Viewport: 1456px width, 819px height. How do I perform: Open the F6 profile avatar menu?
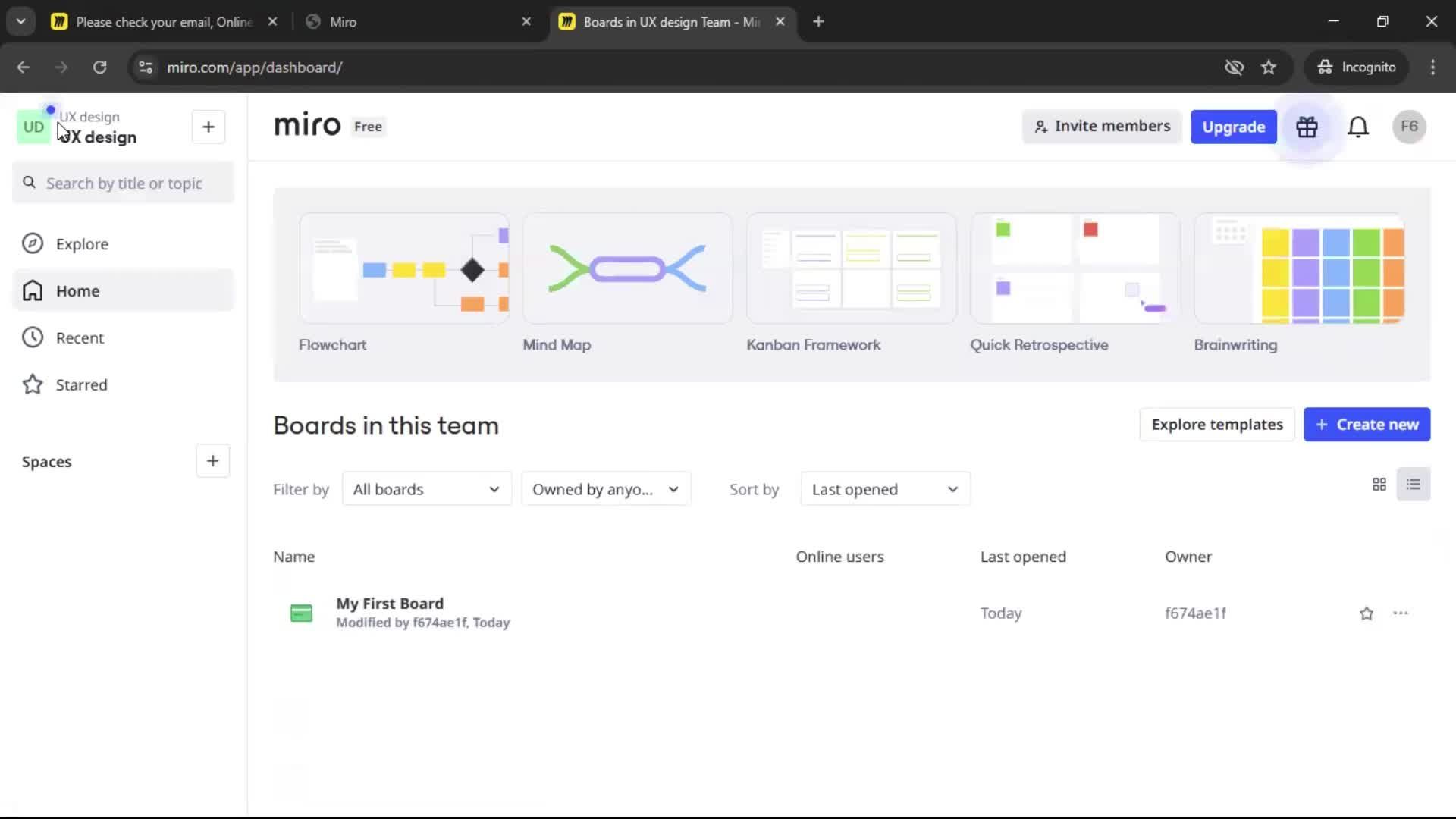coord(1409,127)
